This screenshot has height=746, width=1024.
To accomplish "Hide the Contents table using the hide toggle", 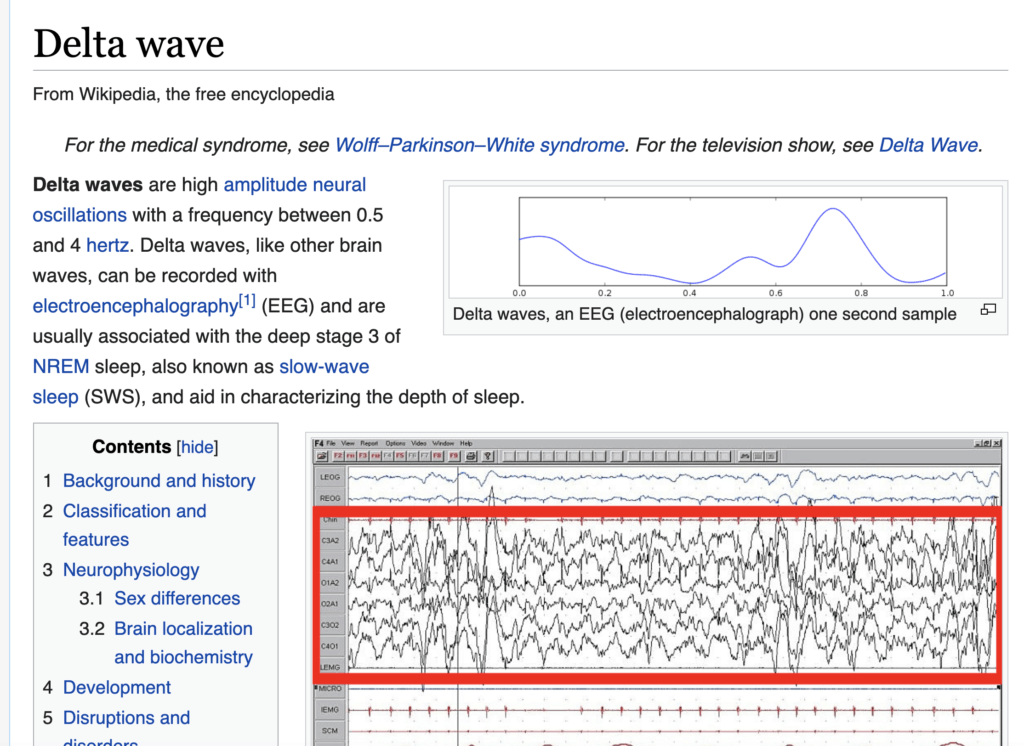I will (x=197, y=447).
